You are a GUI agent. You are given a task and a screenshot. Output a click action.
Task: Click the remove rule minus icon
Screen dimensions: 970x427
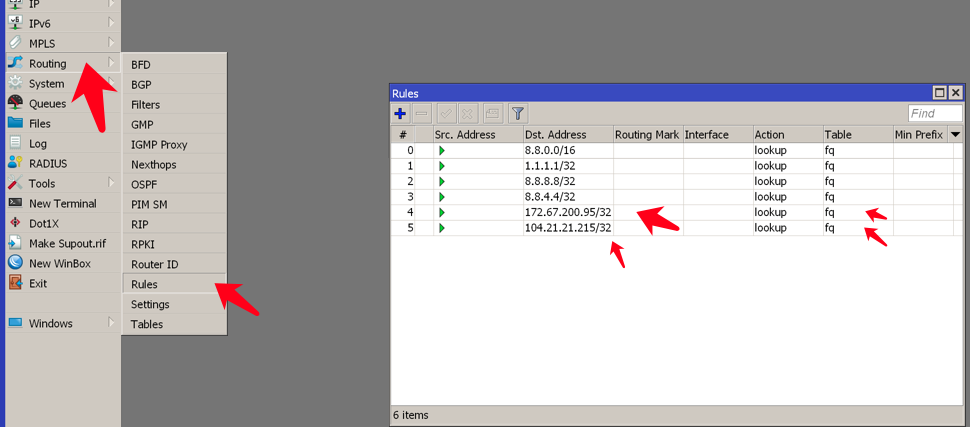point(422,114)
